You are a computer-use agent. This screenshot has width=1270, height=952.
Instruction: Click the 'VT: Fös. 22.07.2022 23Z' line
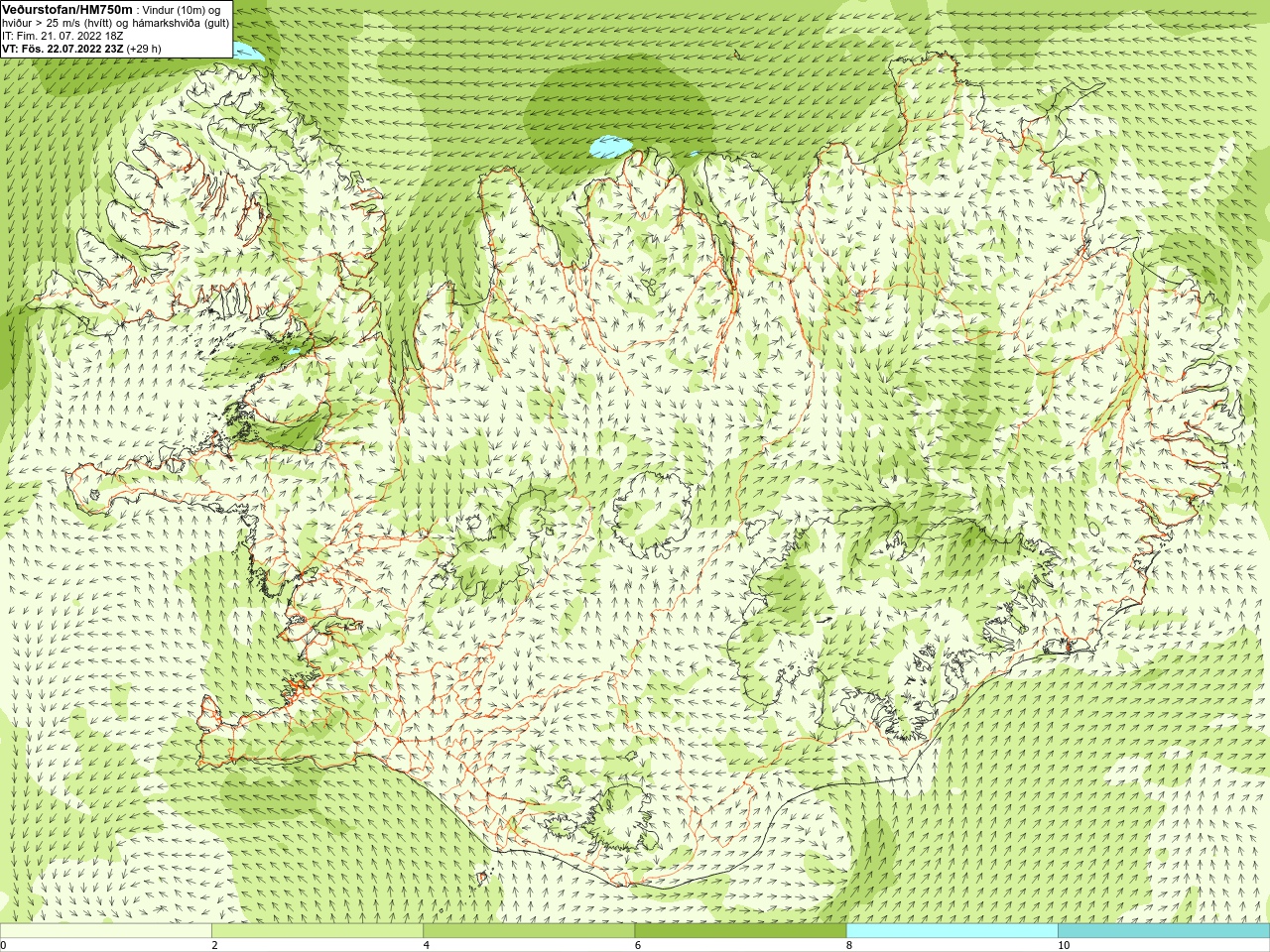(x=63, y=49)
